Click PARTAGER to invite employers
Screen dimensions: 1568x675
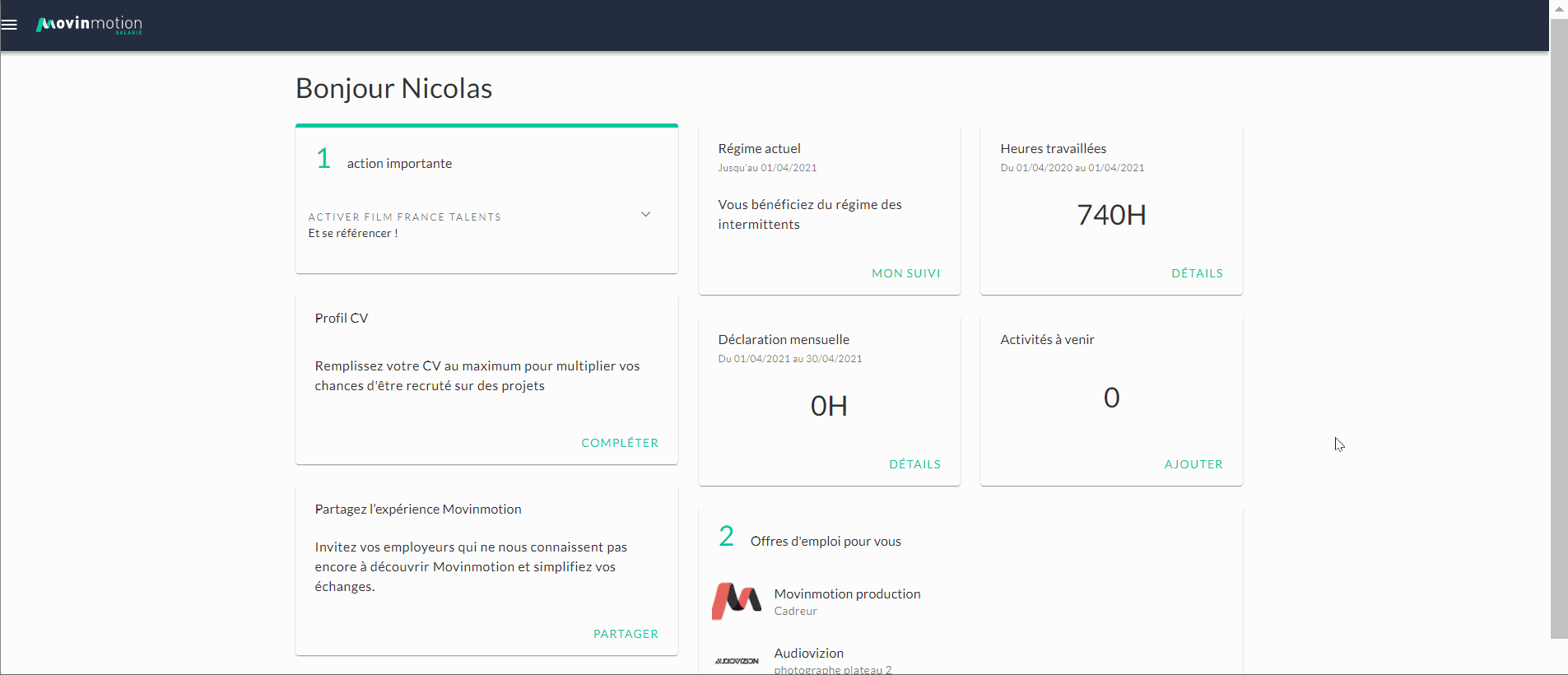pyautogui.click(x=626, y=634)
